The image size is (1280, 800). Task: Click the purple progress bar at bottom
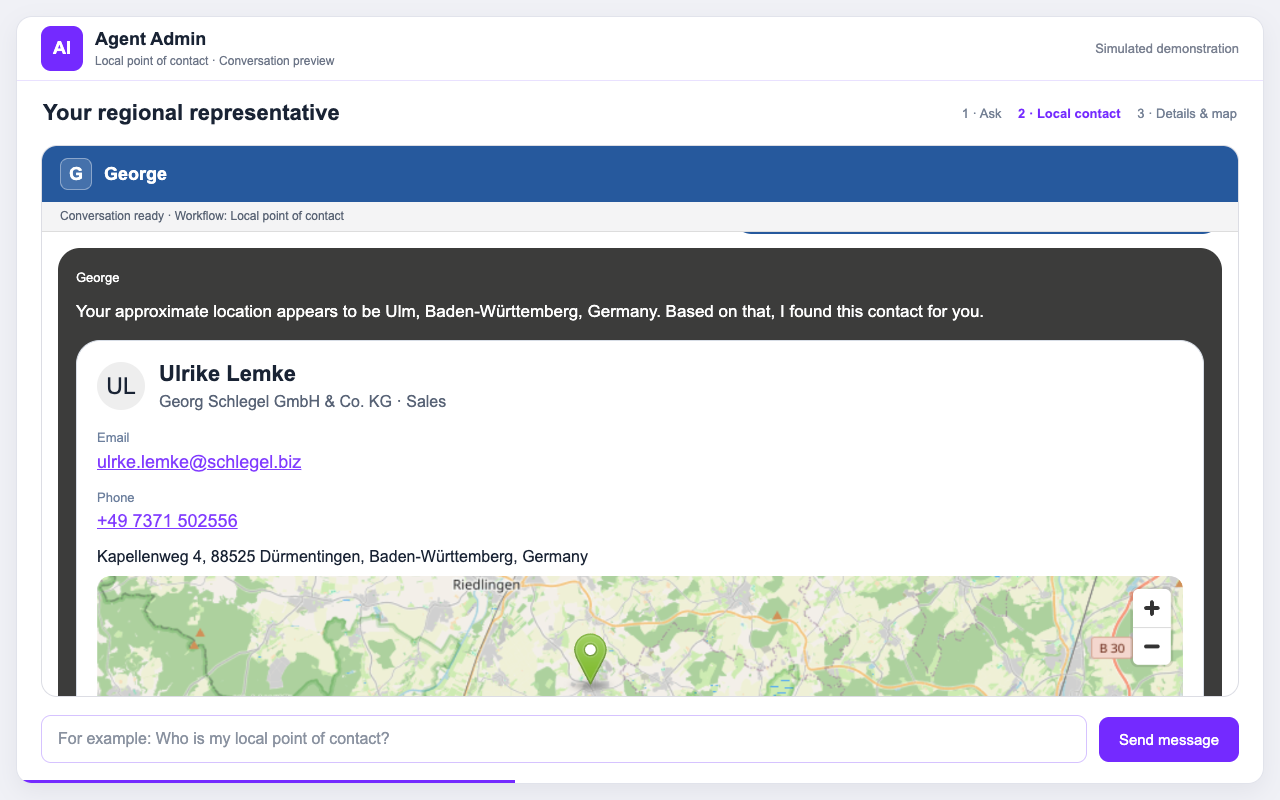[x=270, y=781]
